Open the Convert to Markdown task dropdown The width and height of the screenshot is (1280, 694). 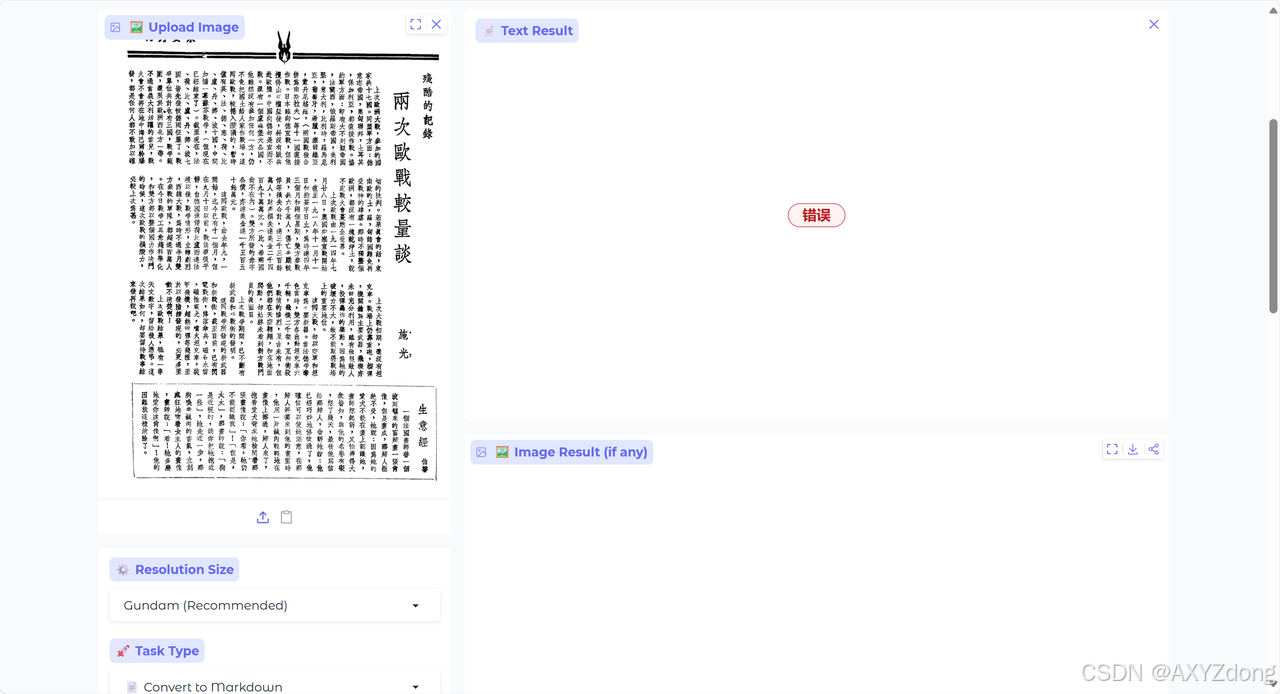click(x=274, y=686)
